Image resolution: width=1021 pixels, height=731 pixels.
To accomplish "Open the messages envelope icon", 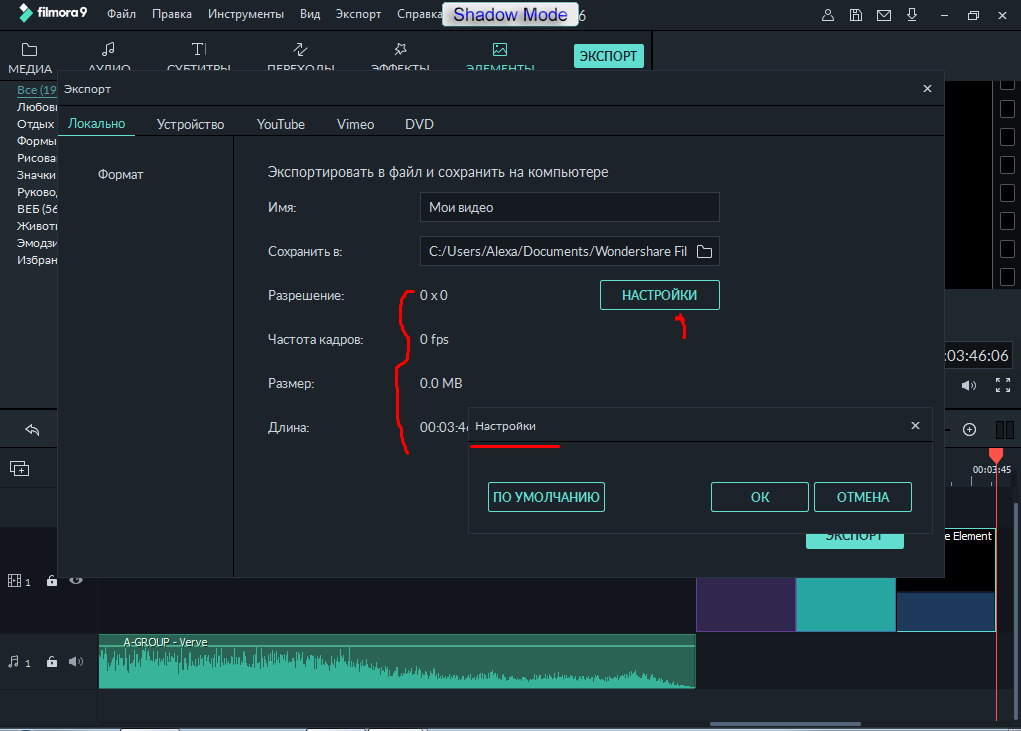I will tap(883, 15).
